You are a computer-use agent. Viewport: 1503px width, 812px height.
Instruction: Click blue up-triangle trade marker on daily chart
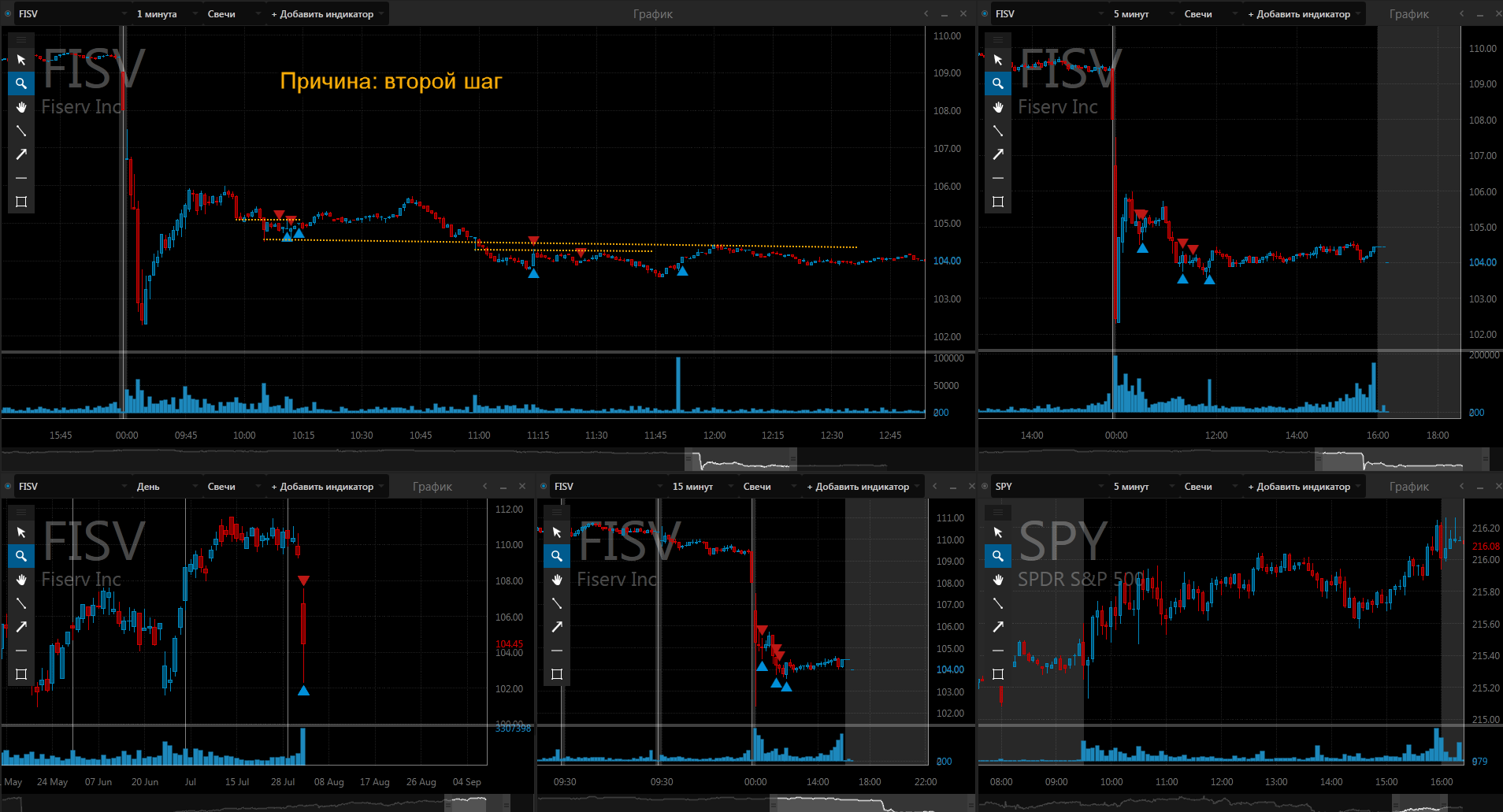[x=303, y=691]
